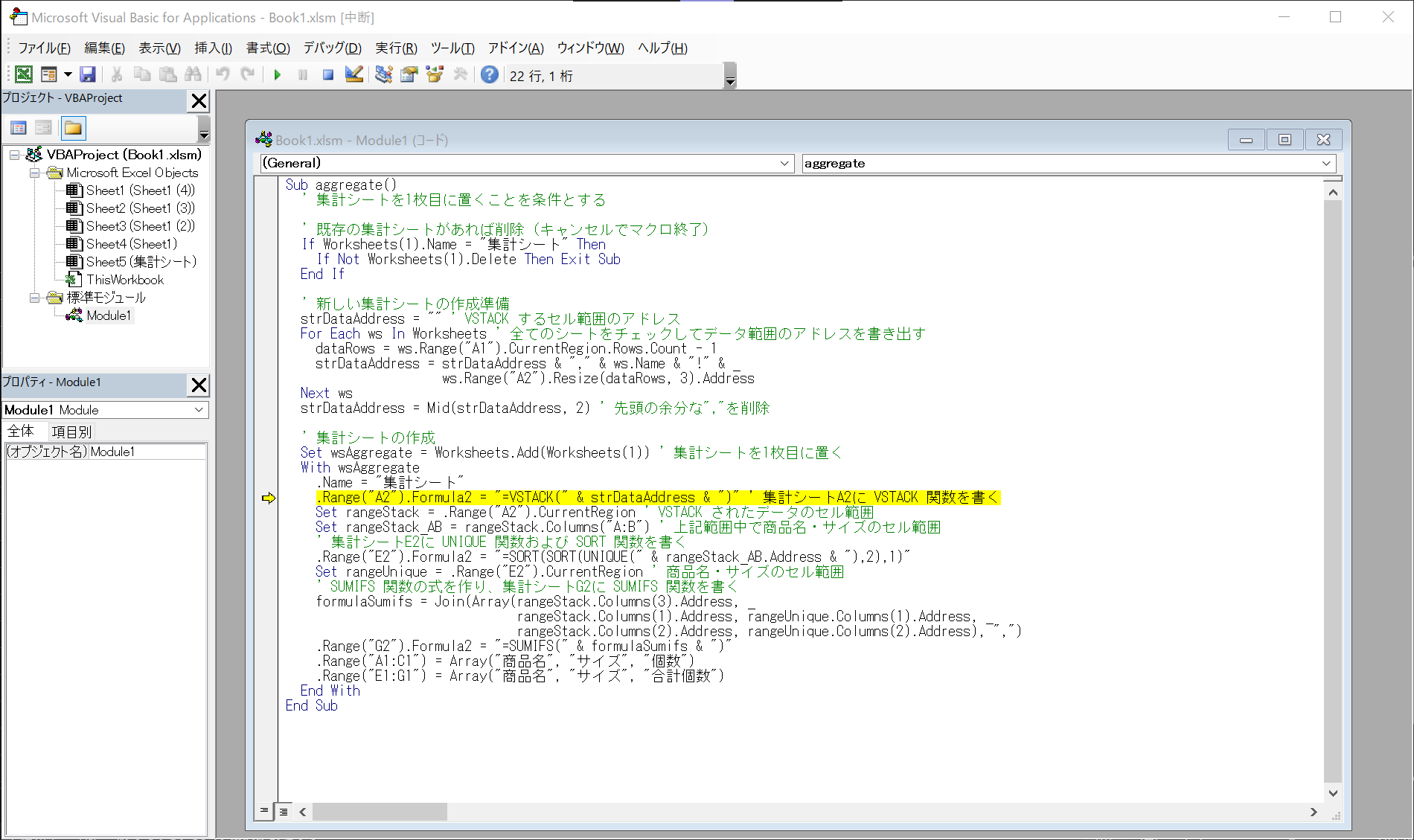
Task: Select ThisWorkbook in project tree
Action: [x=124, y=280]
